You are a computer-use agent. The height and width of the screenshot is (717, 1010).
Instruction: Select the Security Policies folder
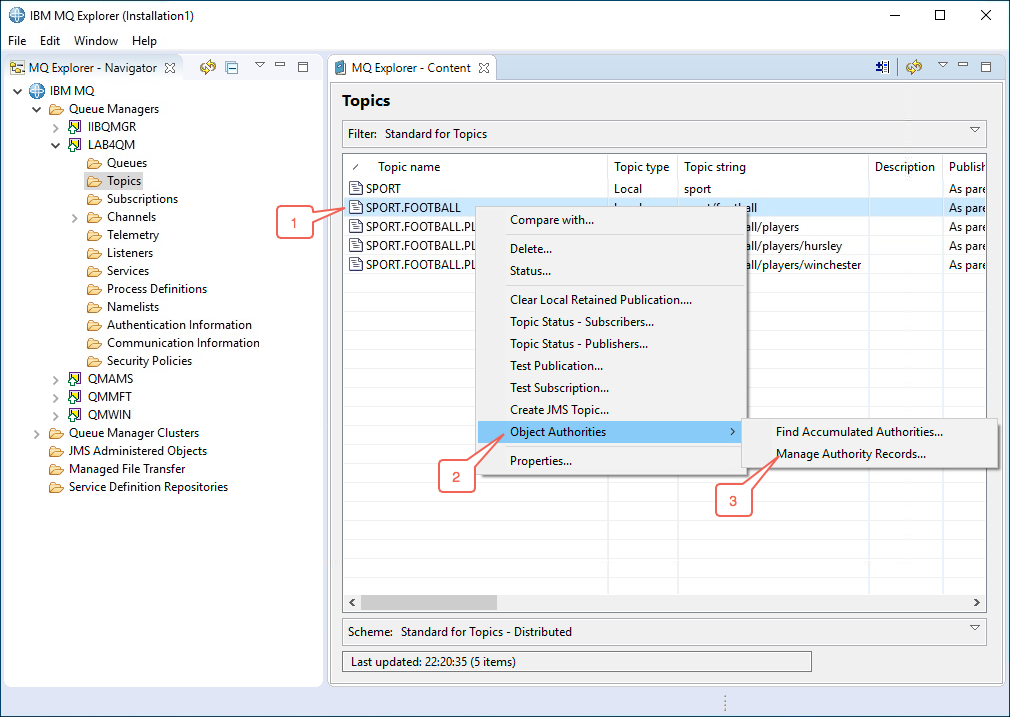click(149, 361)
